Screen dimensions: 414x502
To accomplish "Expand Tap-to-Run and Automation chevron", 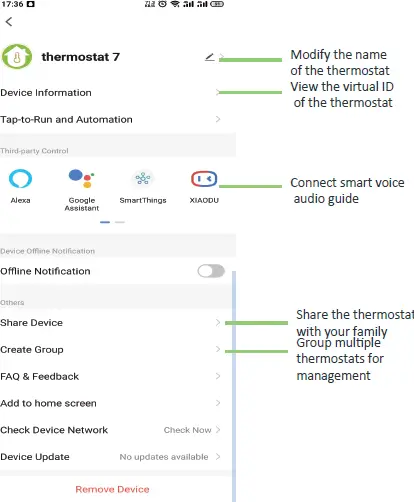I will 218,119.
